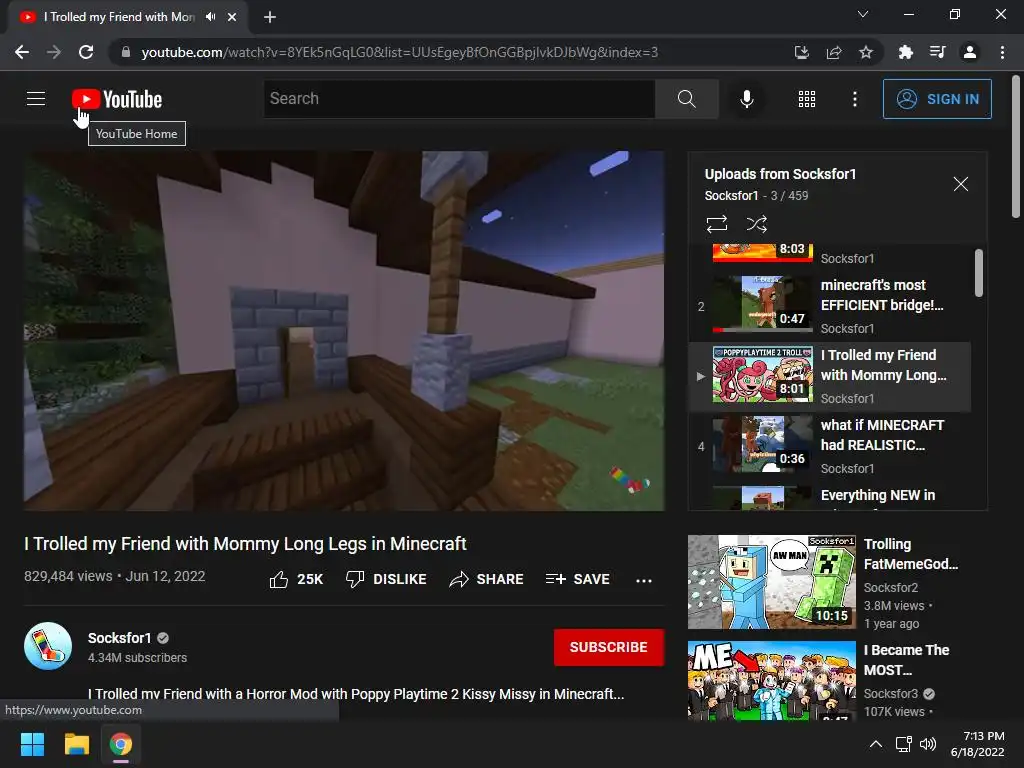Toggle playlist loop
The image size is (1024, 768).
[716, 224]
